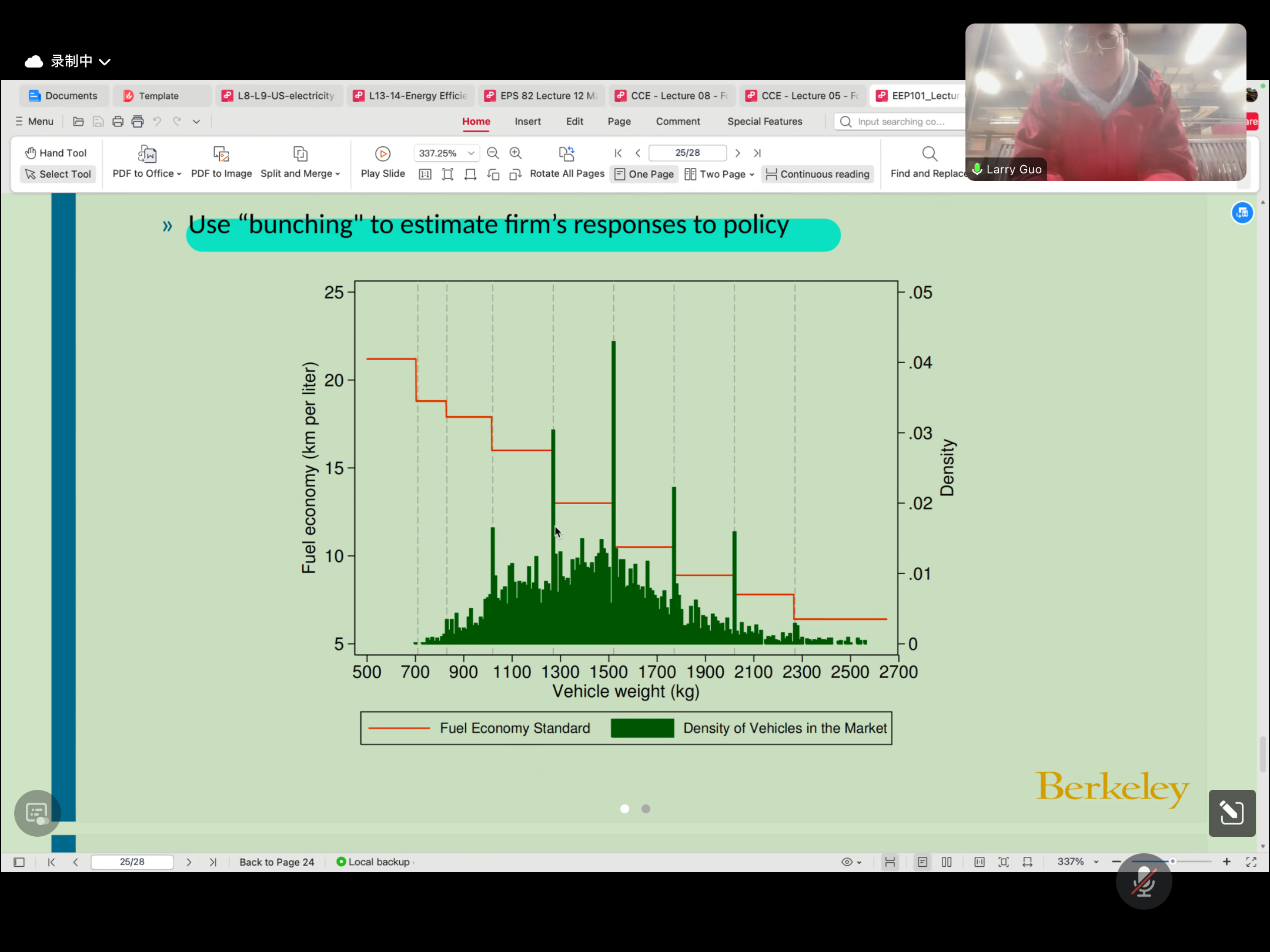Click the first print icon
1270x952 pixels.
[x=118, y=122]
